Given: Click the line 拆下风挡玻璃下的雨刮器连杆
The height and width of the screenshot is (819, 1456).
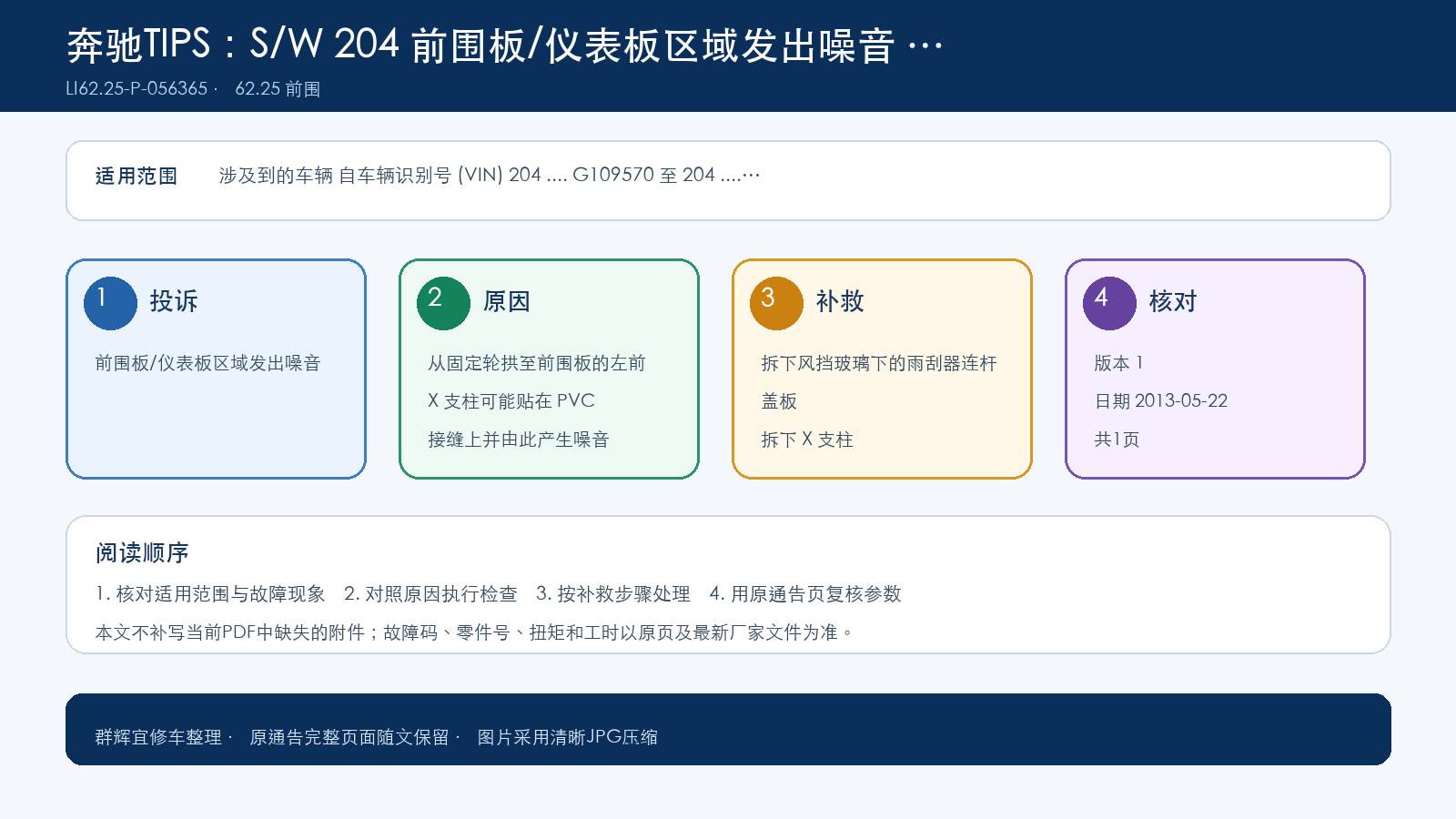Looking at the screenshot, I should (x=879, y=363).
